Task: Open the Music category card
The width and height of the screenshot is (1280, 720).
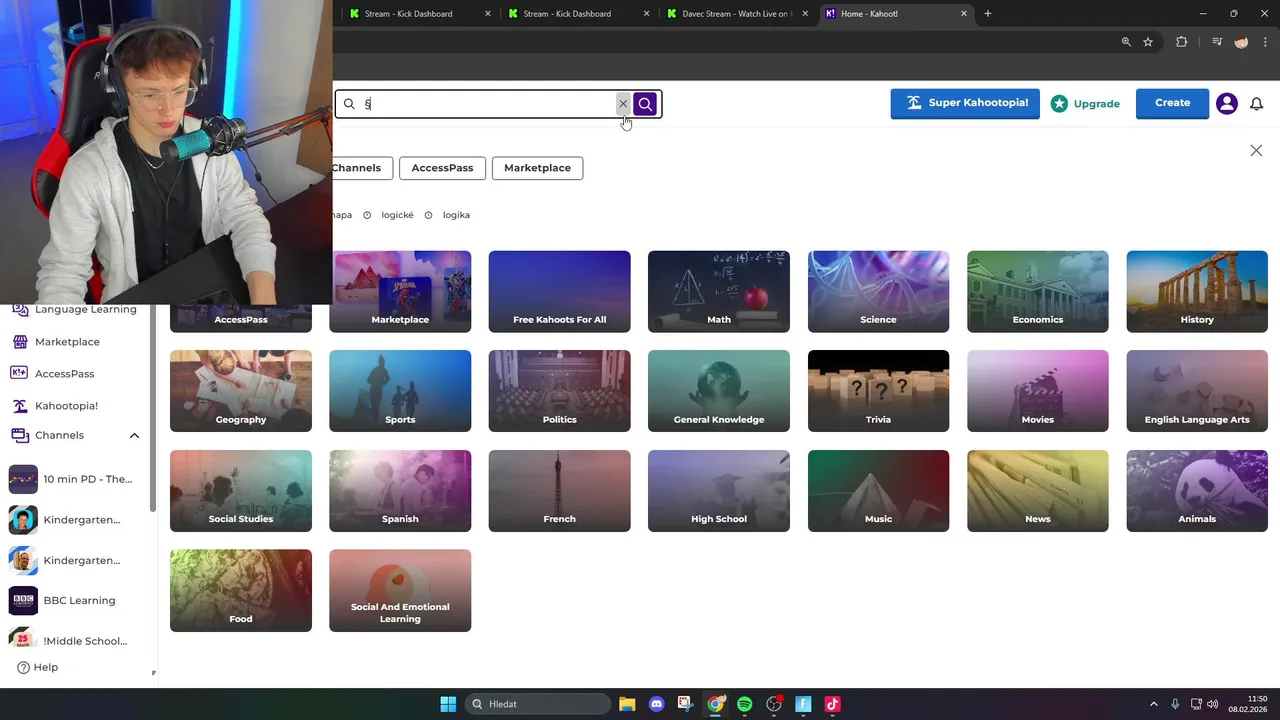Action: [878, 491]
